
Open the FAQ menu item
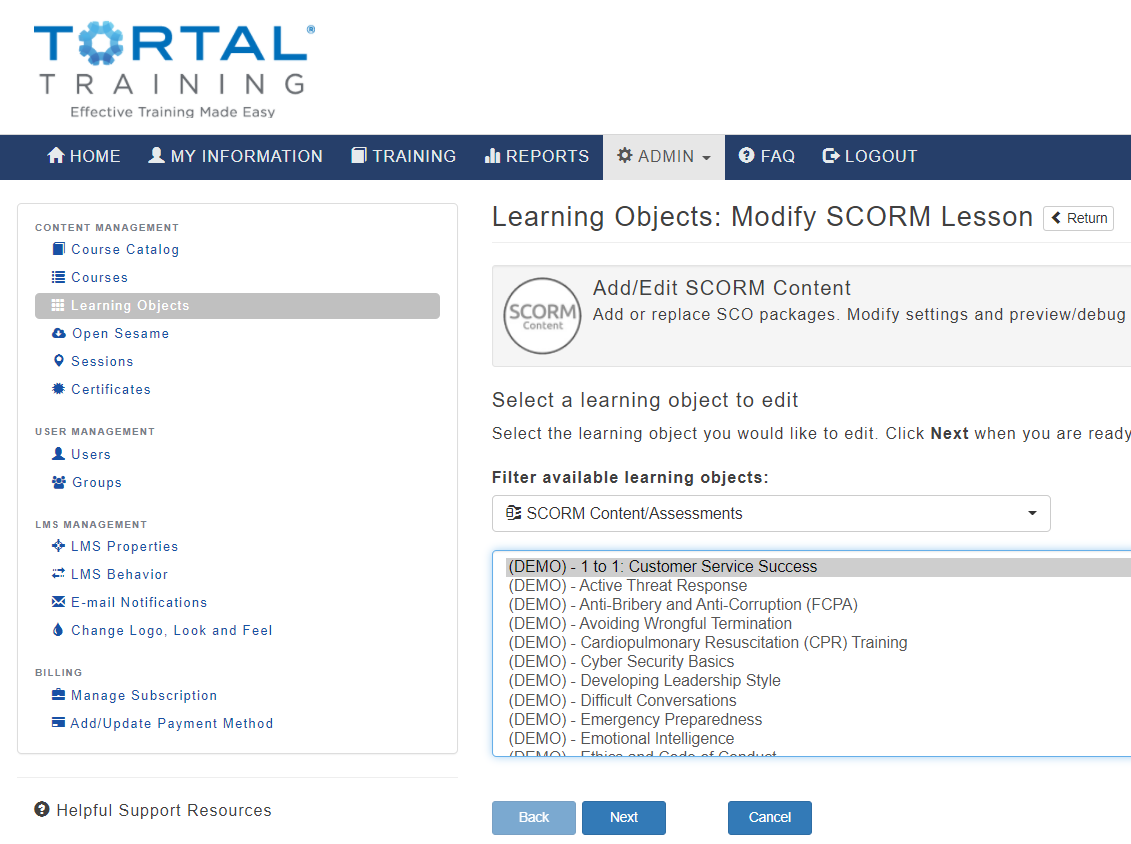(x=767, y=156)
